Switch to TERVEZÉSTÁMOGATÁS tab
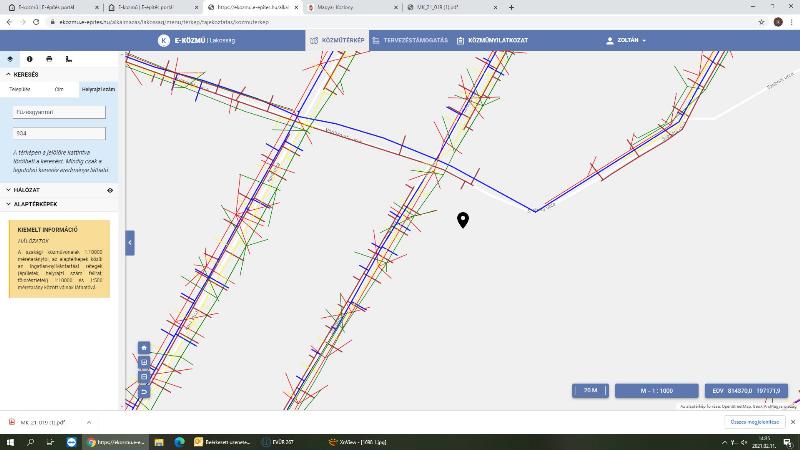The width and height of the screenshot is (800, 450). point(410,40)
